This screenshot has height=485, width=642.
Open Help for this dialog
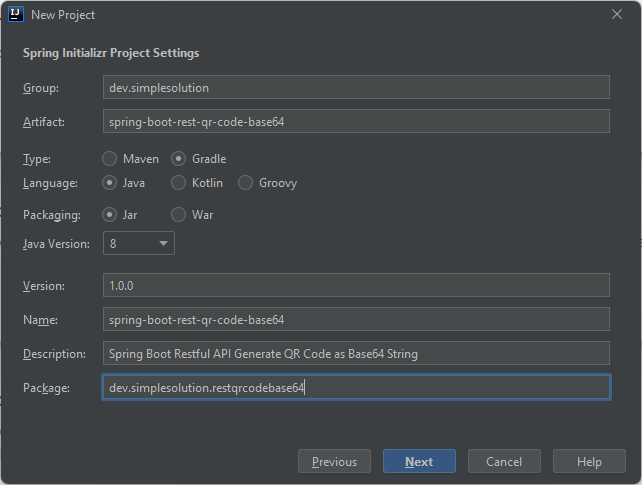click(589, 461)
